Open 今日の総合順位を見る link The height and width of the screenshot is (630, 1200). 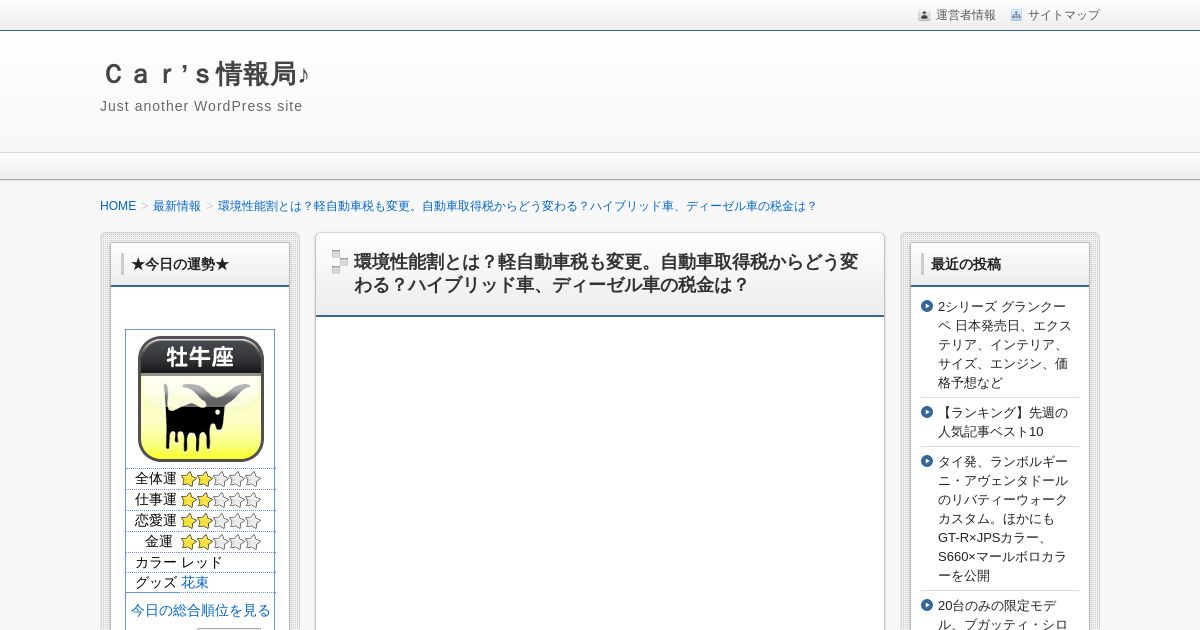coord(200,610)
